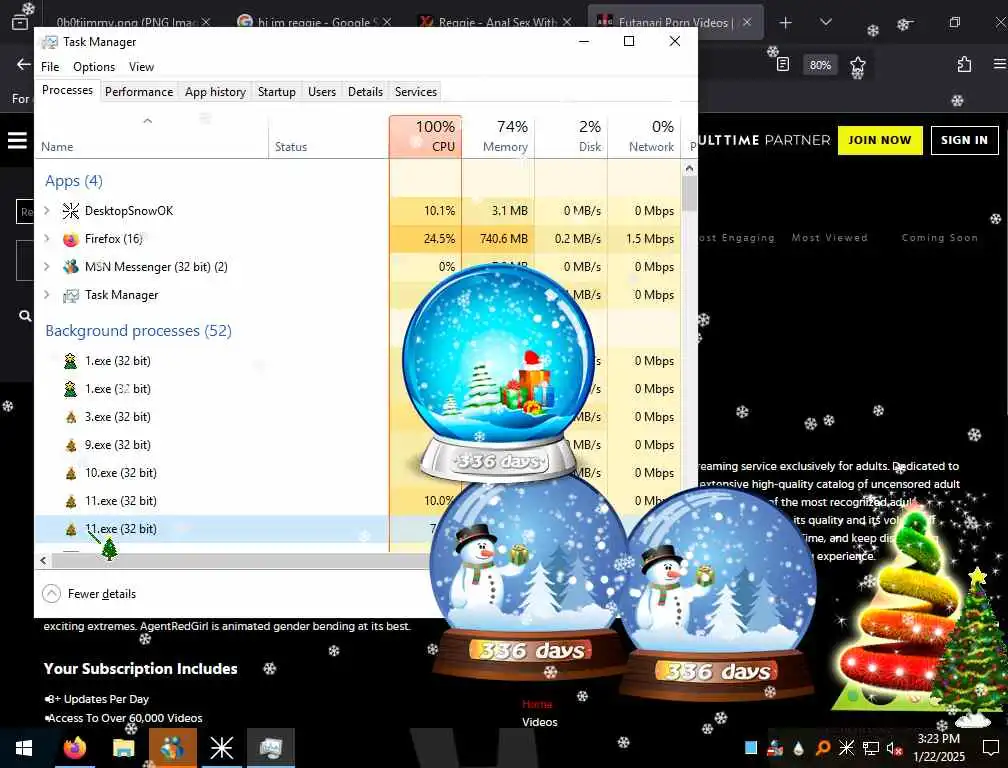This screenshot has width=1008, height=768.
Task: Bookmark the page with the star icon
Action: click(x=858, y=64)
